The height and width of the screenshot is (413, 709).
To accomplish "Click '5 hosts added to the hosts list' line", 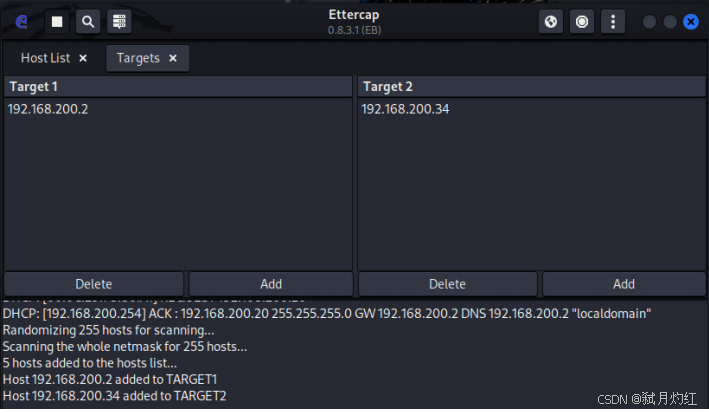I will pyautogui.click(x=90, y=363).
